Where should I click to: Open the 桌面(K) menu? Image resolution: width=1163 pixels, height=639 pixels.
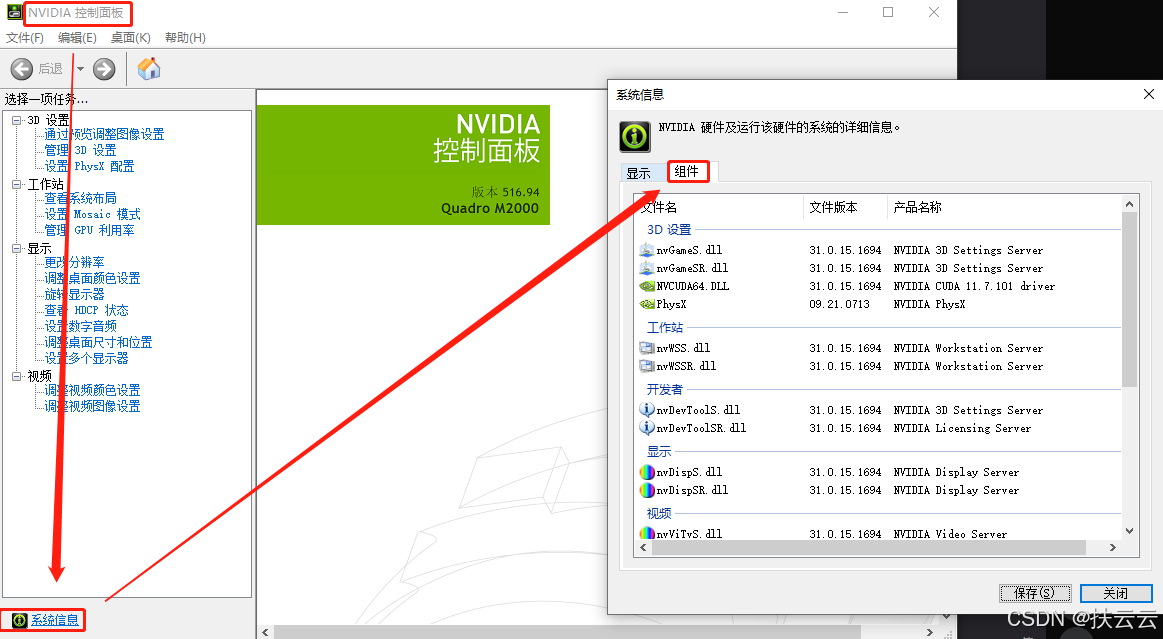click(x=131, y=37)
